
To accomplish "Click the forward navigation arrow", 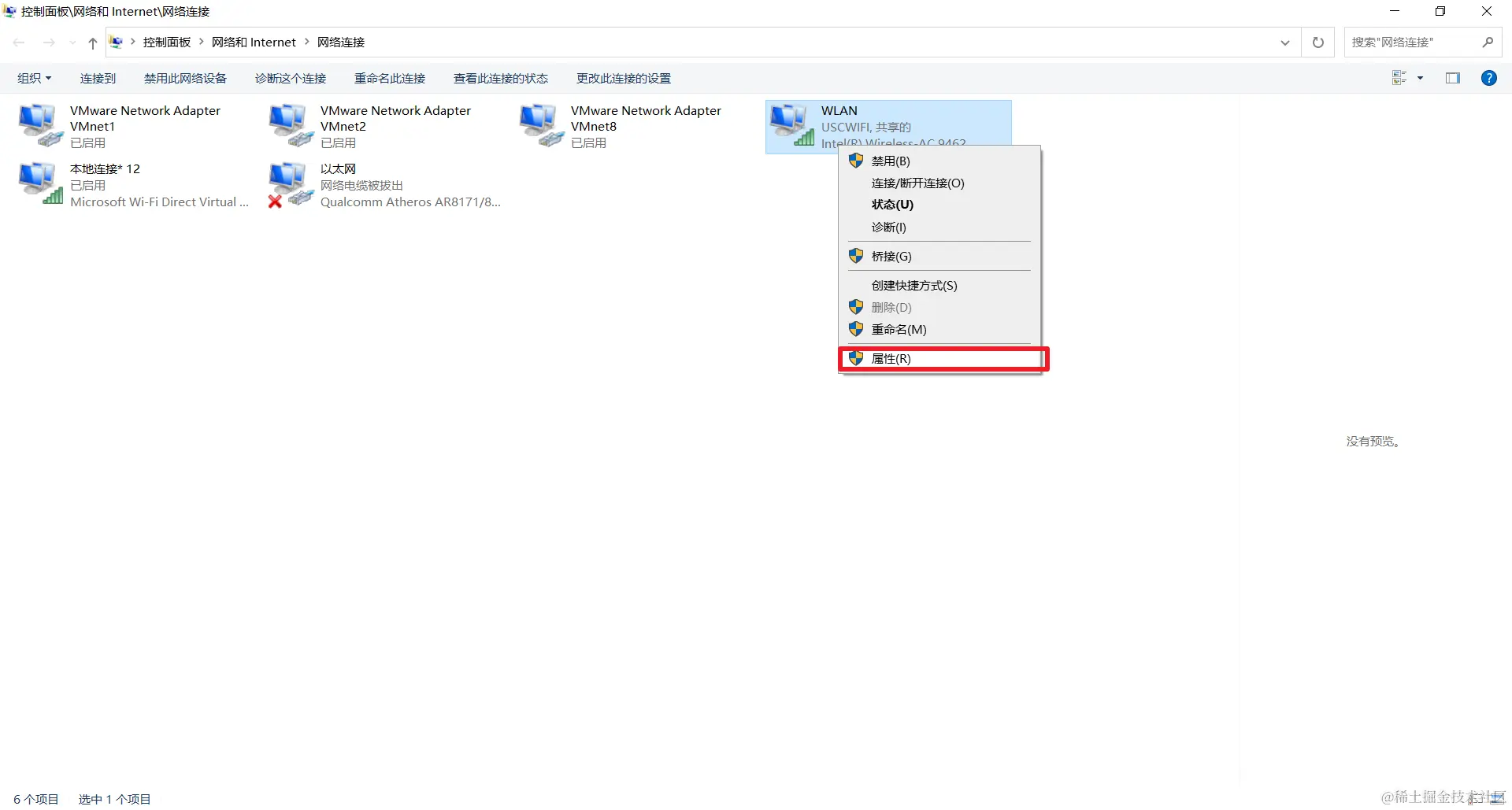I will coord(49,43).
